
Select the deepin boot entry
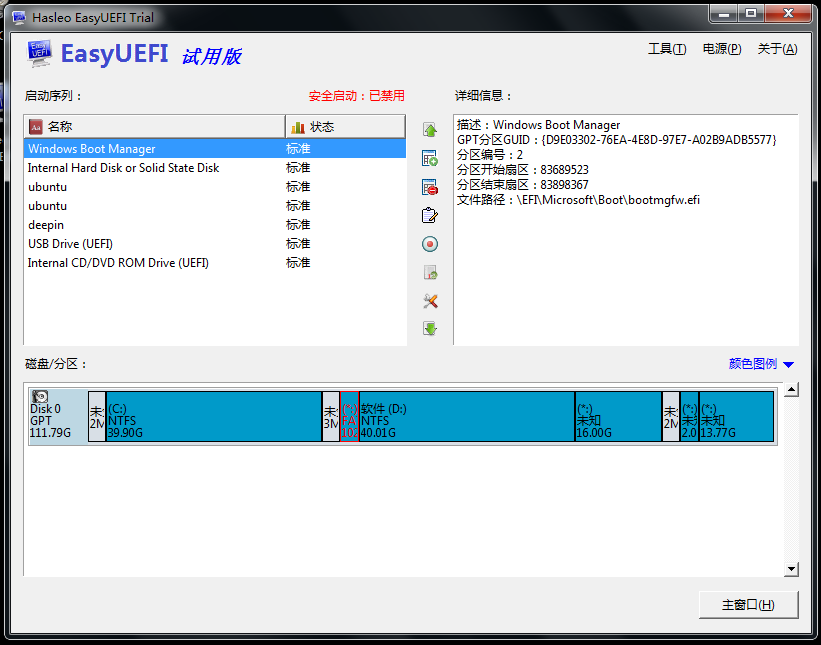coord(215,225)
